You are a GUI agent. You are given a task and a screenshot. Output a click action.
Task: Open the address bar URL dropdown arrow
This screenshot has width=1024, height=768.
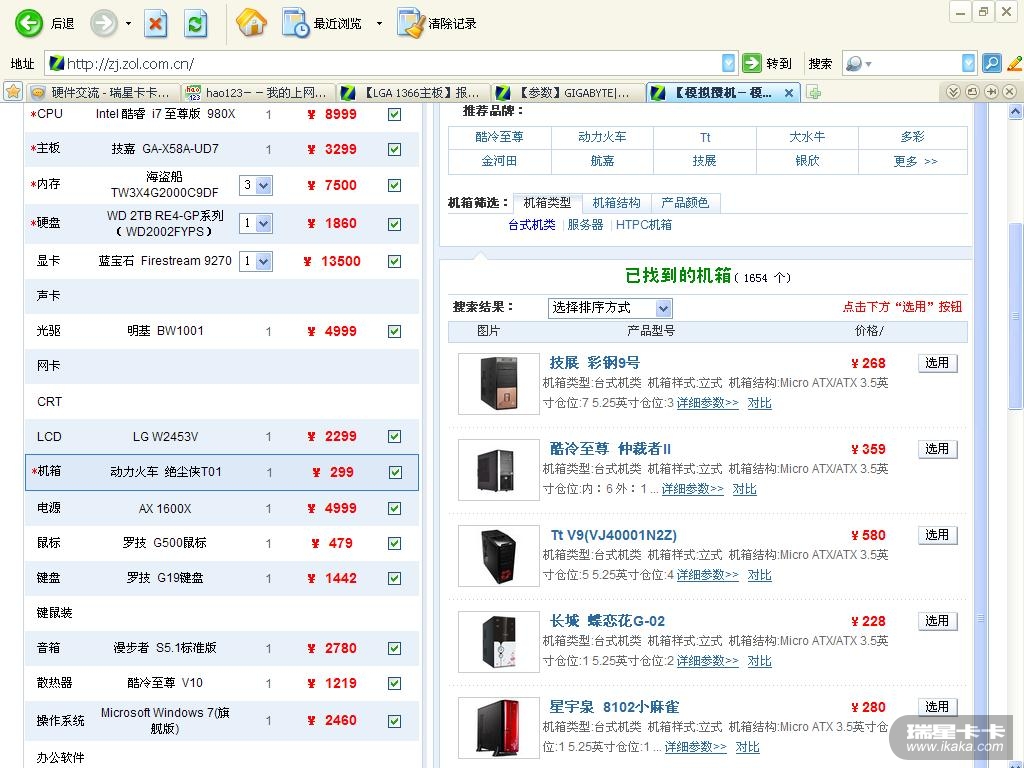click(x=728, y=63)
